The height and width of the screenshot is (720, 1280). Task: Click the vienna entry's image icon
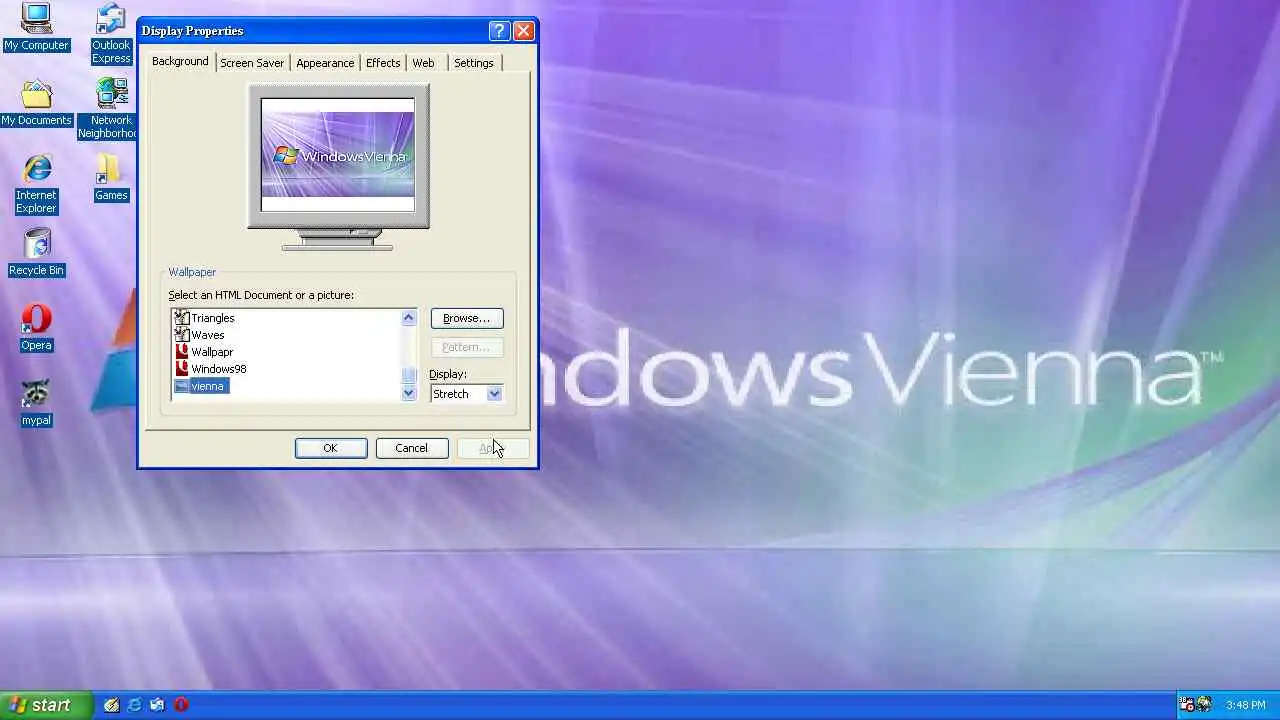click(181, 386)
